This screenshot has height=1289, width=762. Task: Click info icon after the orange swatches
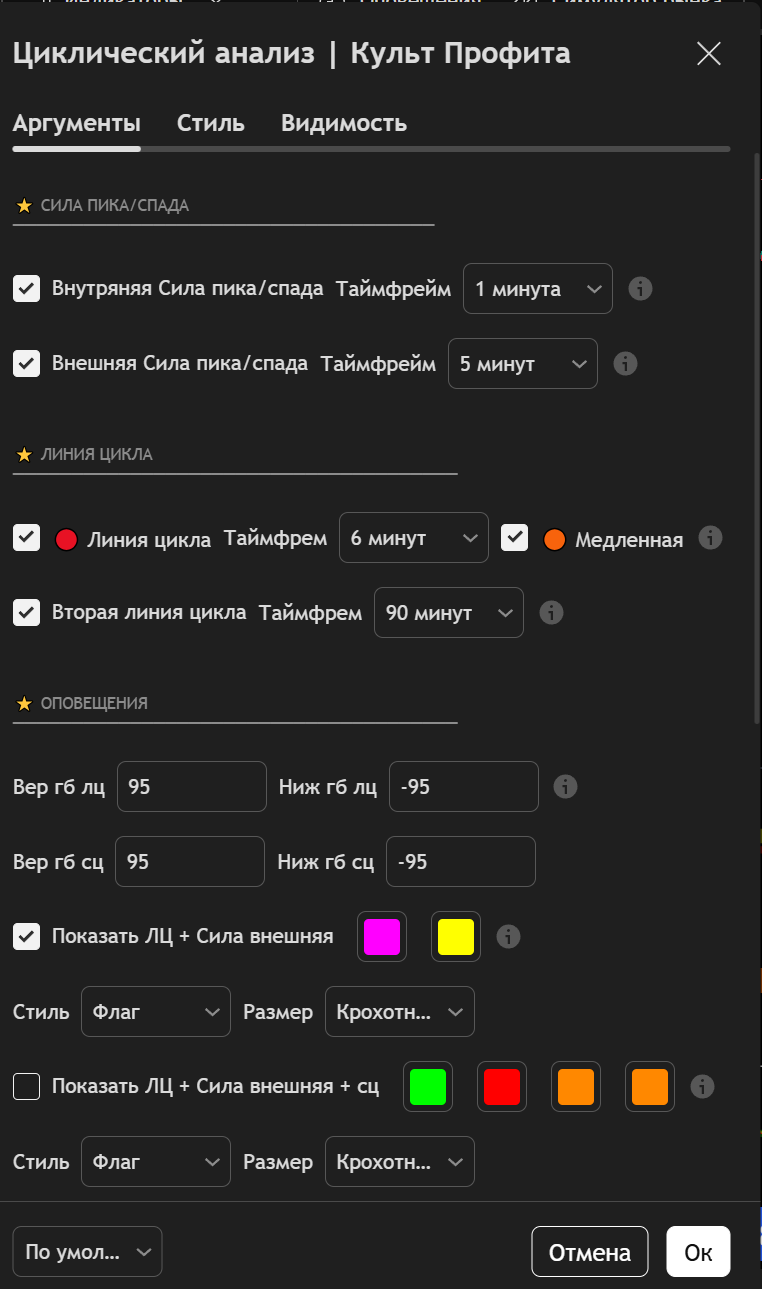(x=702, y=1086)
